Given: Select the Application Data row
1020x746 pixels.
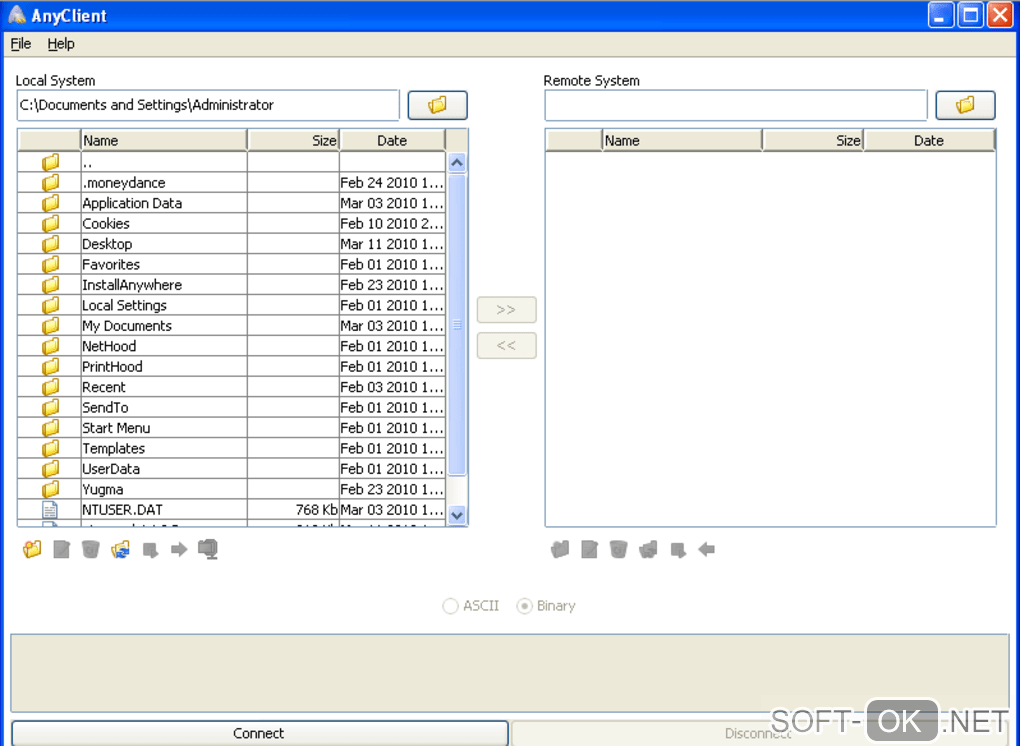Looking at the screenshot, I should pyautogui.click(x=232, y=203).
